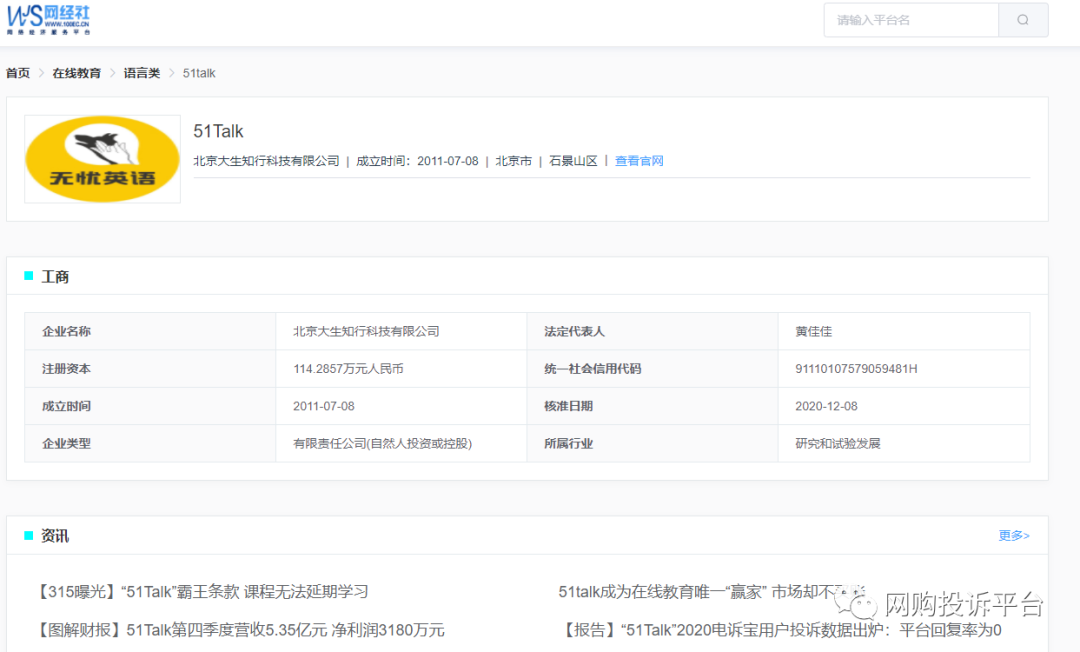This screenshot has height=652, width=1080.
Task: Go to 首页 breadcrumb
Action: (18, 73)
